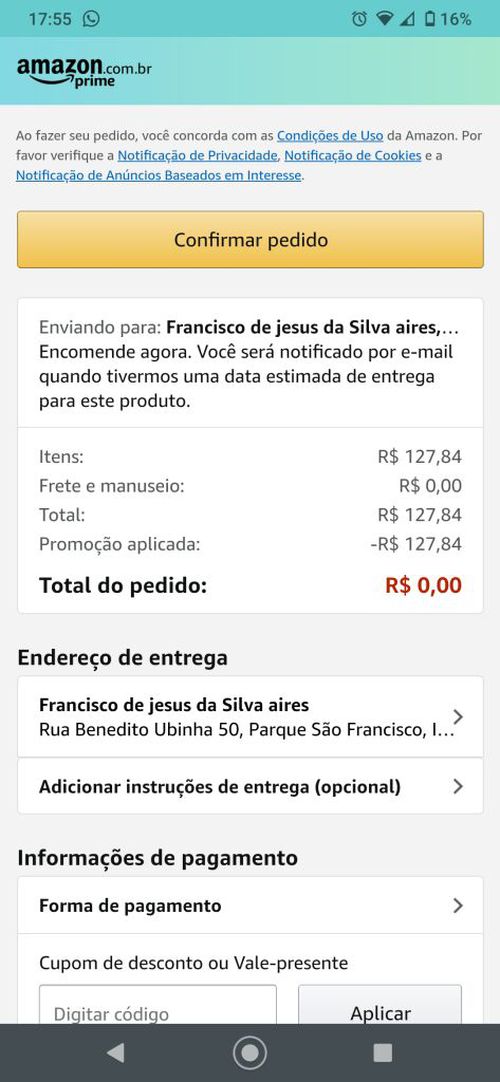Open Notificação de Cookies link
The image size is (500, 1082).
pyautogui.click(x=352, y=155)
